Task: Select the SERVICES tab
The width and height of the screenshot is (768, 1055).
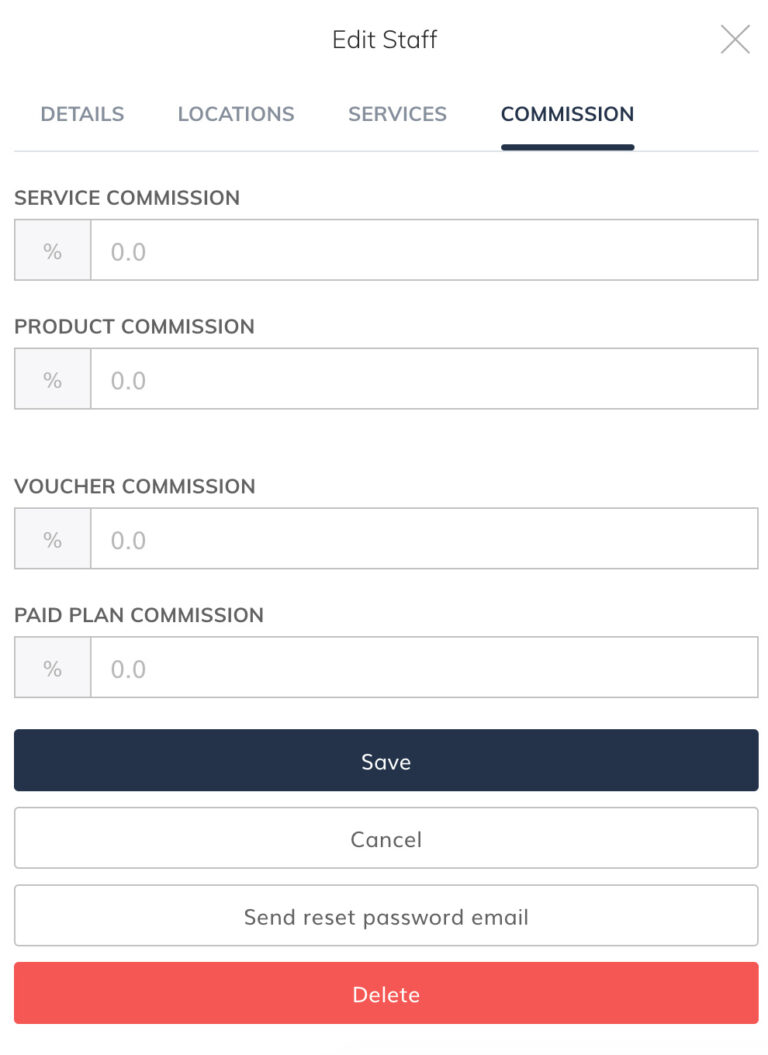Action: (397, 114)
